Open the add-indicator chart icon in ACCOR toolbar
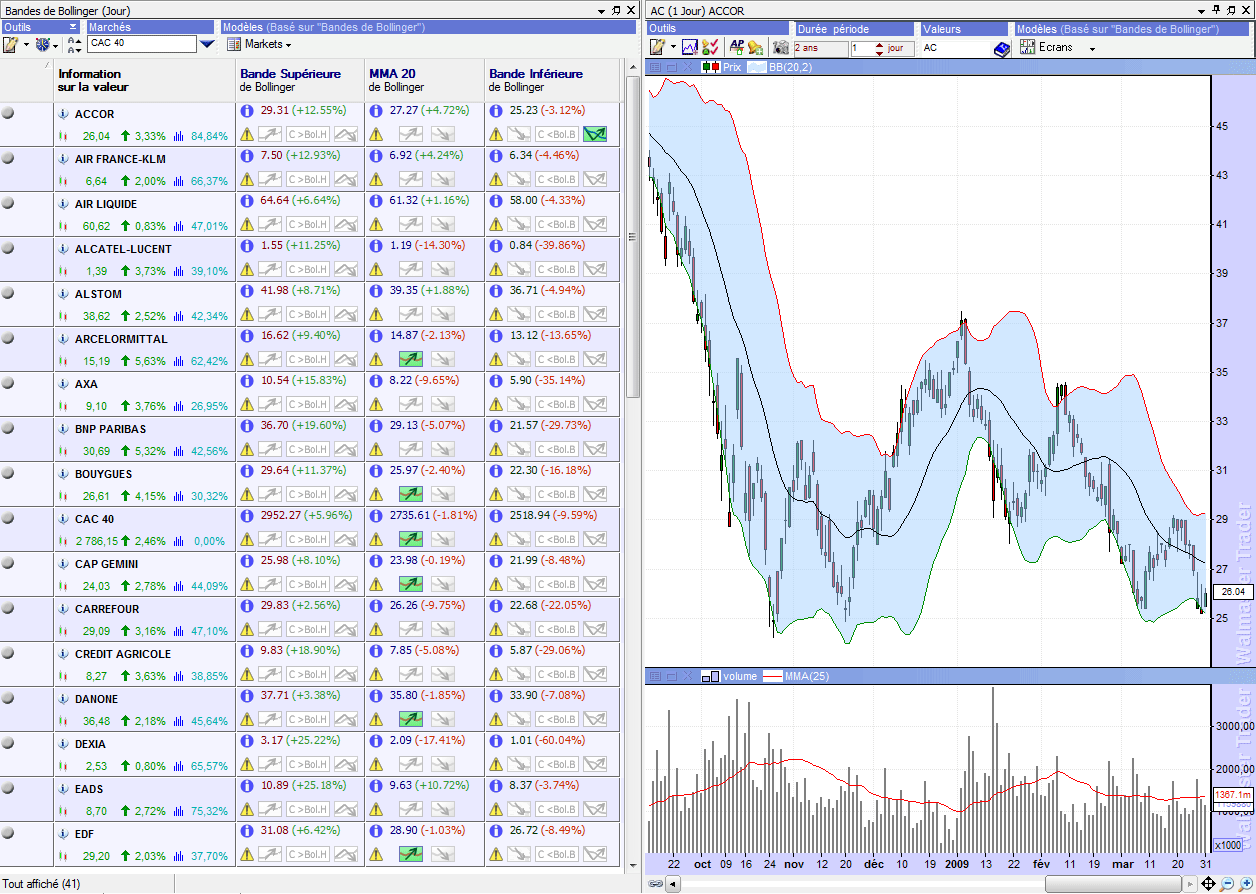Screen dimensions: 1256x894 (690, 47)
